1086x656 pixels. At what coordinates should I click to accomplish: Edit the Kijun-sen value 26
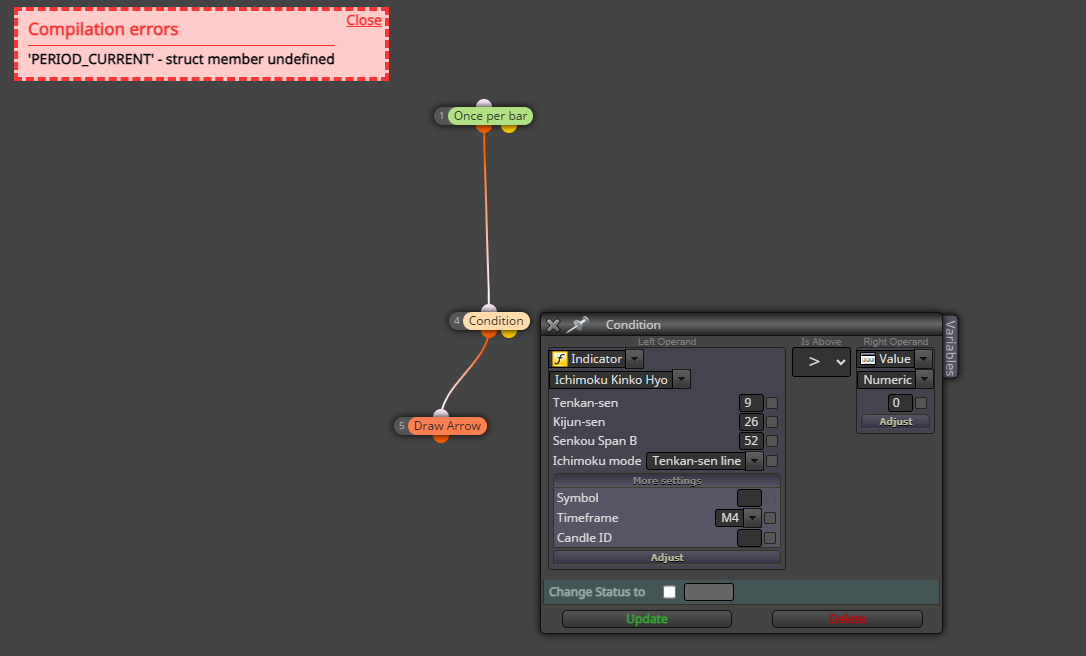coord(751,422)
